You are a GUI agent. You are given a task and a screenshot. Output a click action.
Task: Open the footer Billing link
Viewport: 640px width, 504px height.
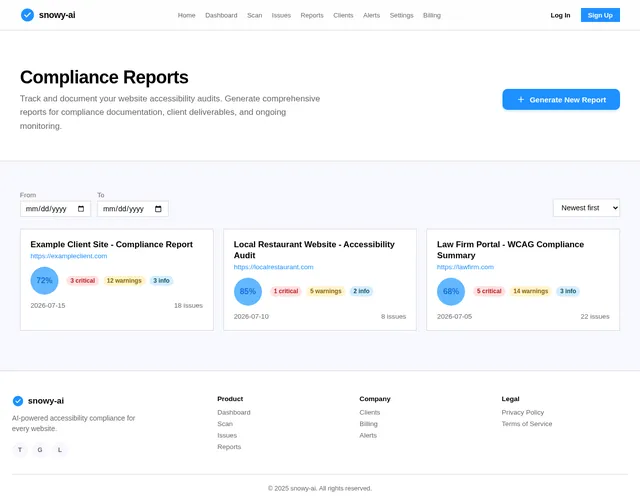click(x=369, y=424)
